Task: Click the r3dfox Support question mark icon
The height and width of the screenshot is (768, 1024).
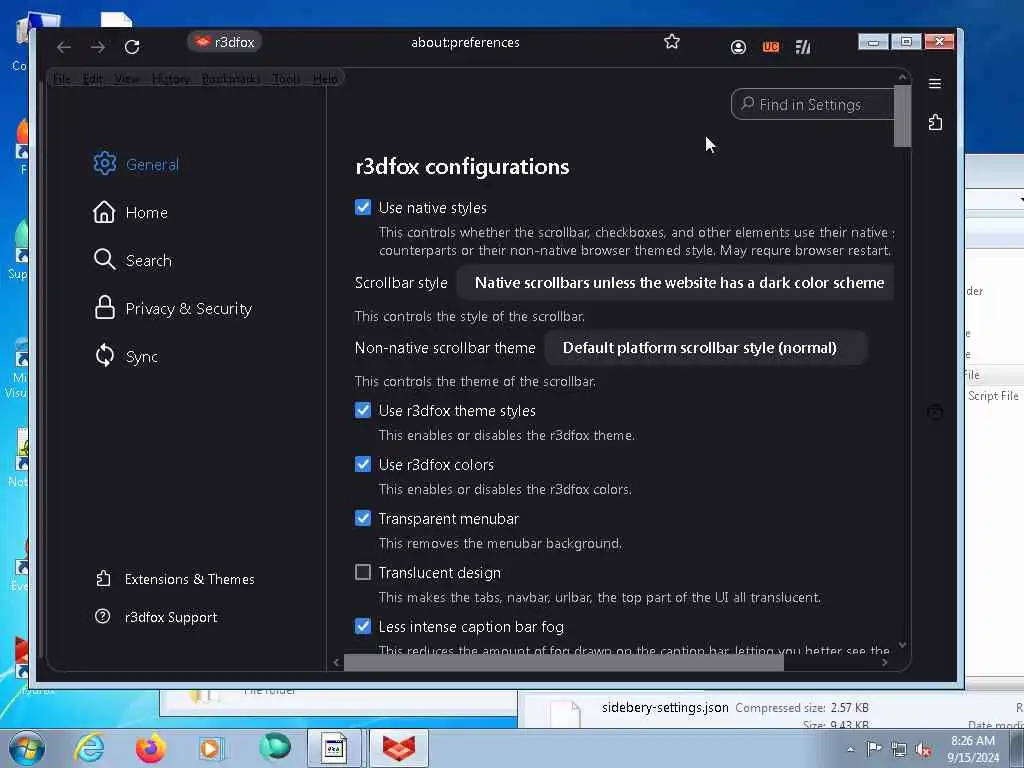Action: 103,616
